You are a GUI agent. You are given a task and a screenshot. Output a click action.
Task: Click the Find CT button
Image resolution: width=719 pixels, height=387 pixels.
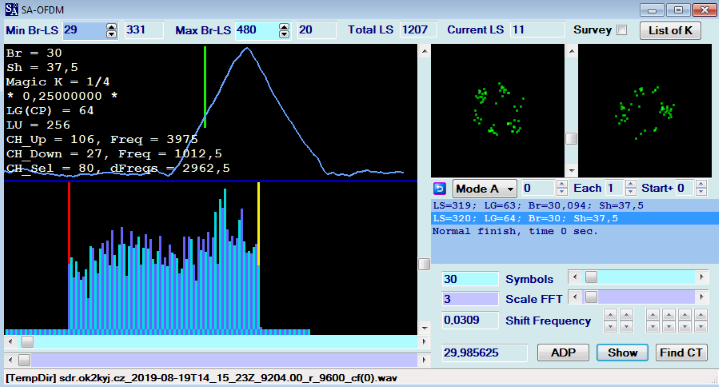tap(681, 353)
